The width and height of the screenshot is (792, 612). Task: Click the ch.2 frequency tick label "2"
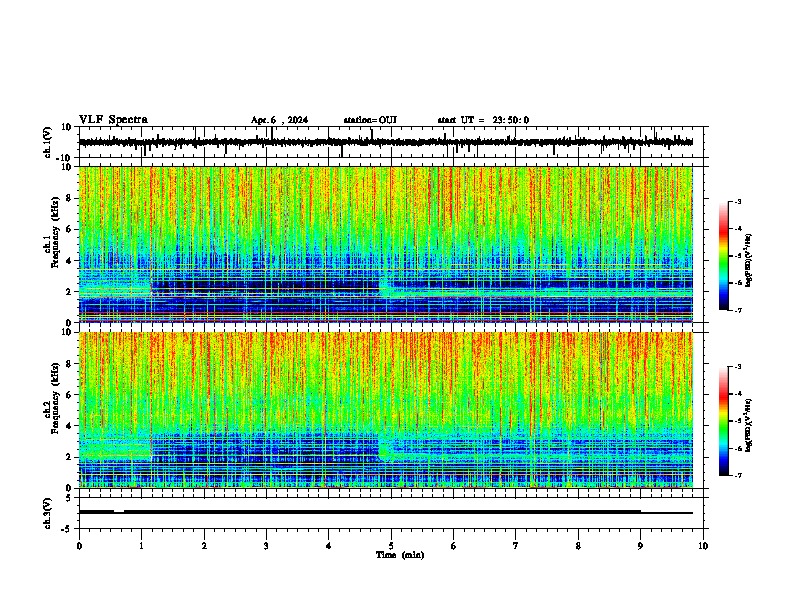point(69,457)
